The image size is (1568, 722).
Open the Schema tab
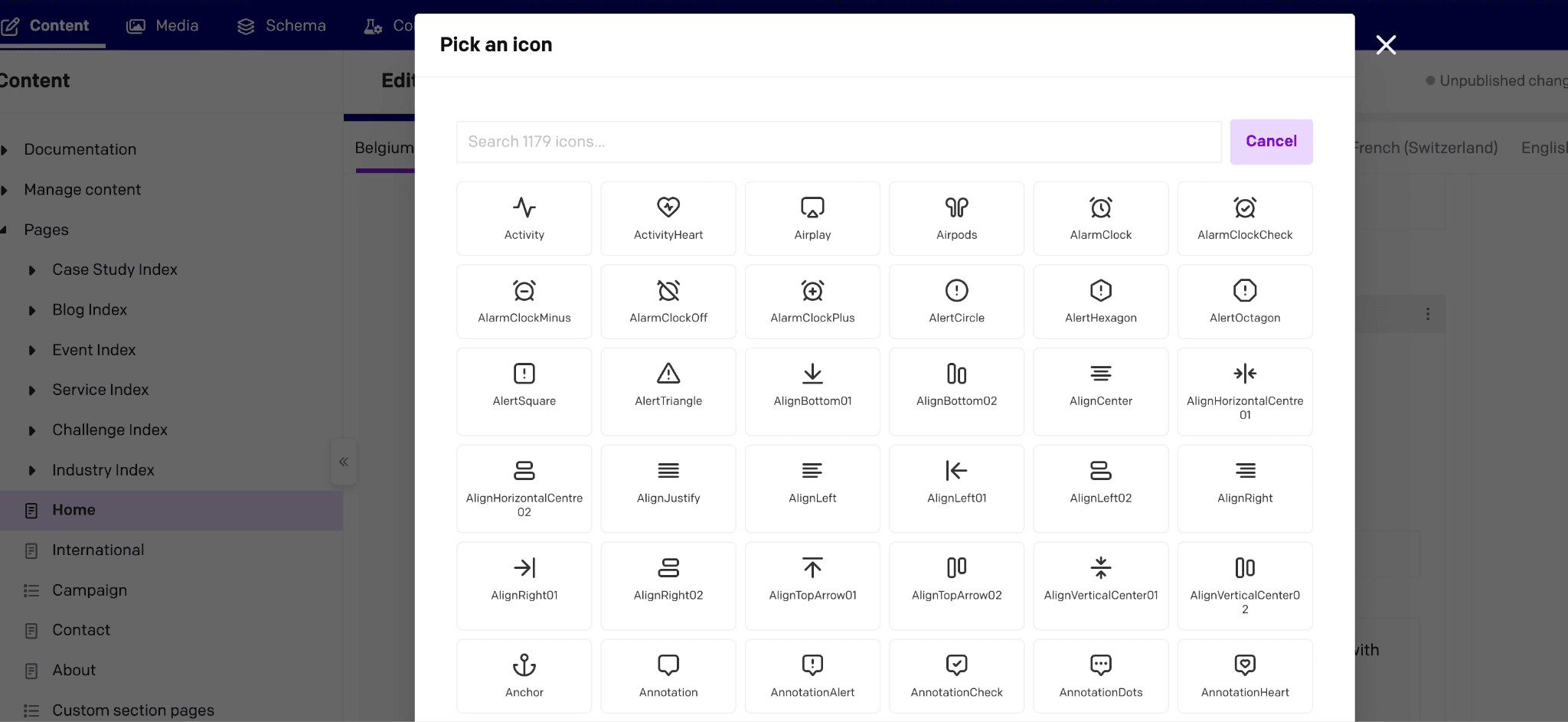[282, 25]
